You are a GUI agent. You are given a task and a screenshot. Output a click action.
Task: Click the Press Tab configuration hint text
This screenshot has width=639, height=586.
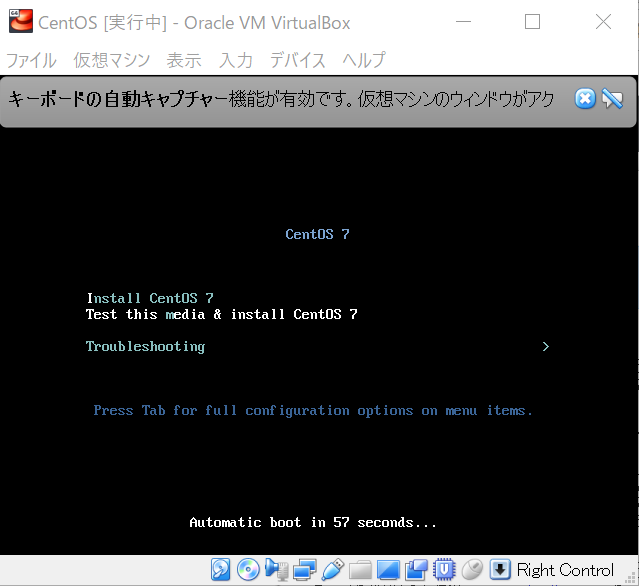tap(313, 411)
